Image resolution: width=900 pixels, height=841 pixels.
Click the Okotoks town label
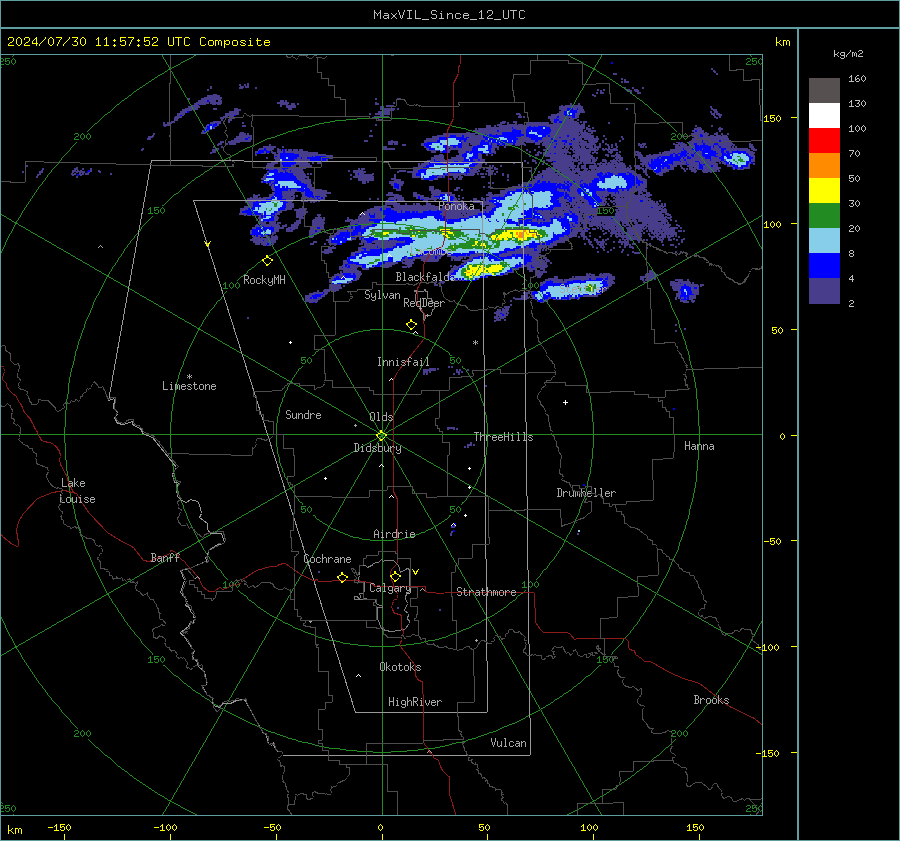[x=400, y=667]
